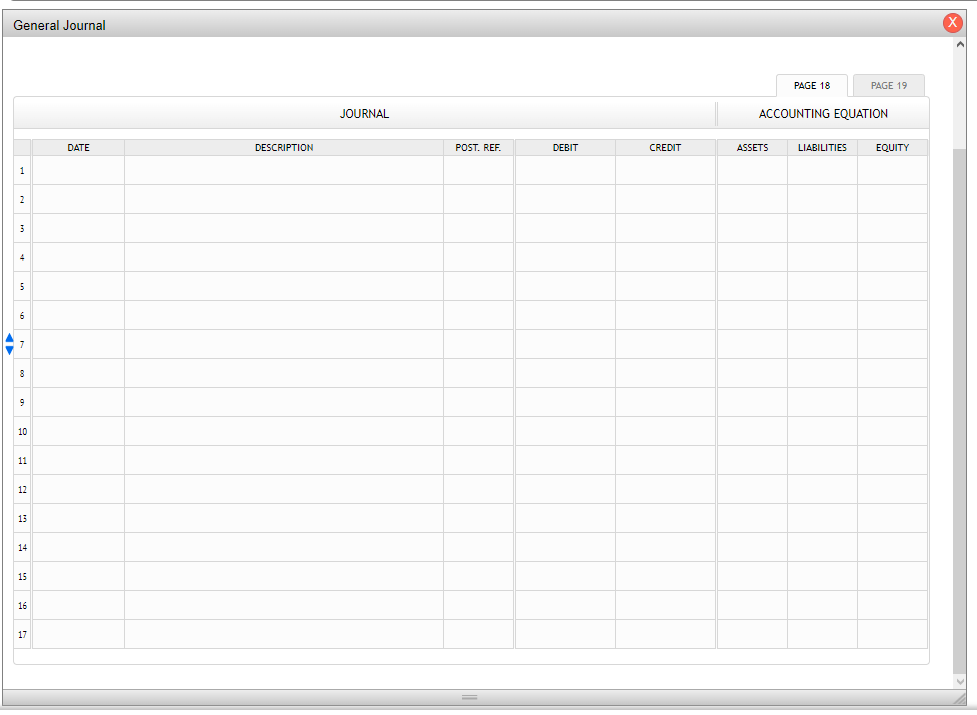This screenshot has width=977, height=715.
Task: Click the DEBIT column header
Action: 565,148
